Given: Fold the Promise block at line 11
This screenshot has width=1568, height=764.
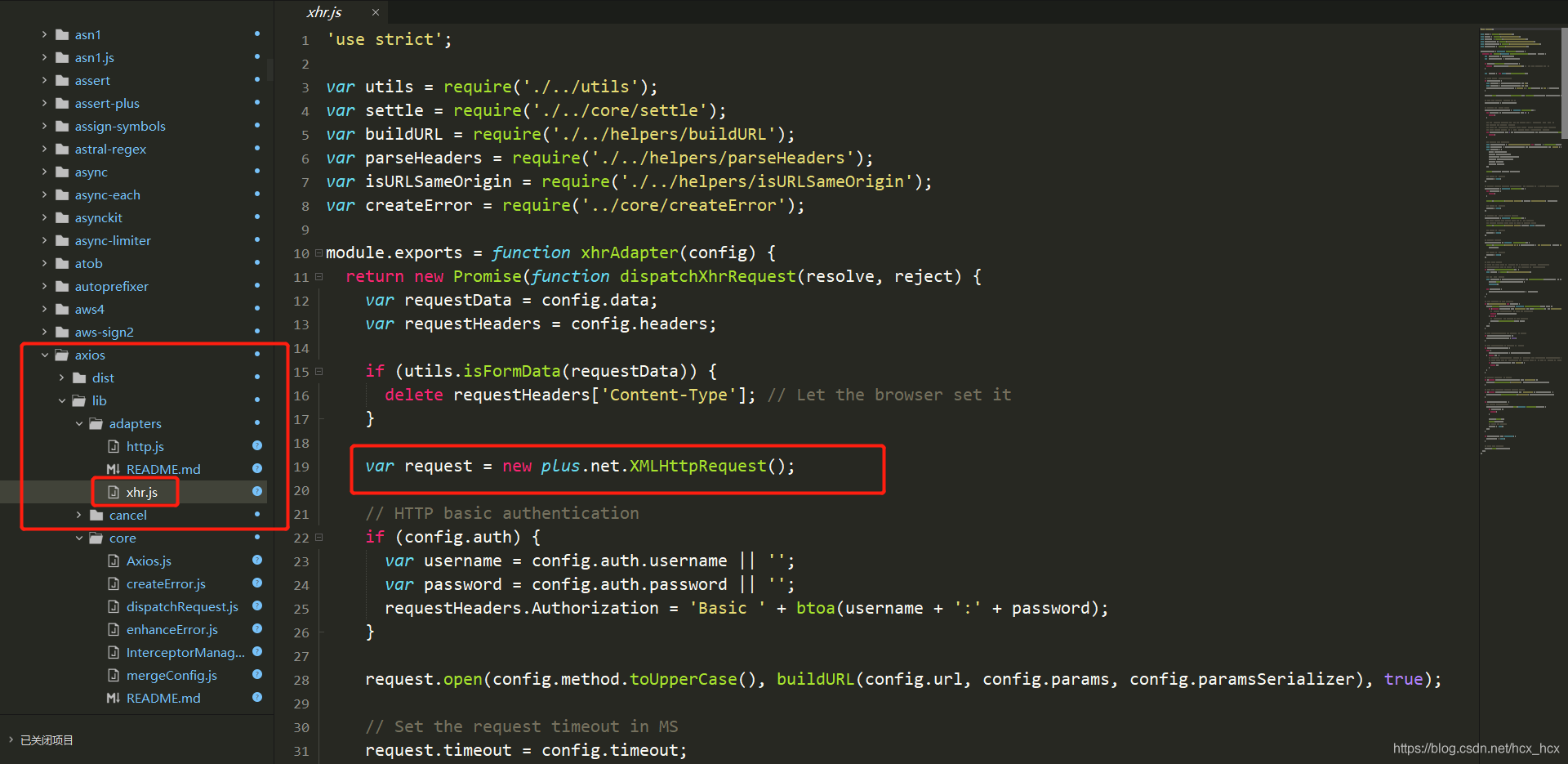Looking at the screenshot, I should tap(319, 276).
